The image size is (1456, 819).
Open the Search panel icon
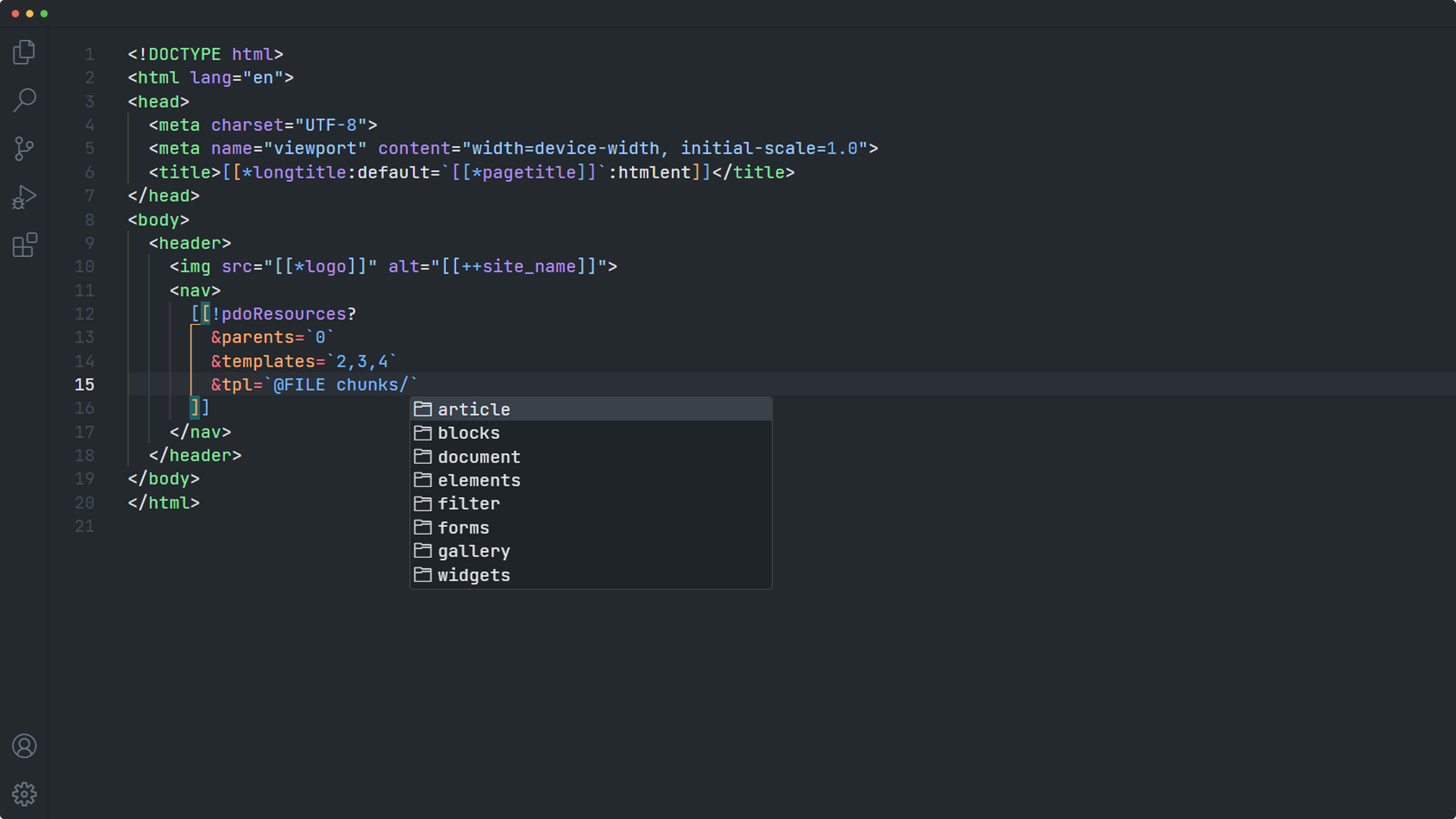click(24, 100)
